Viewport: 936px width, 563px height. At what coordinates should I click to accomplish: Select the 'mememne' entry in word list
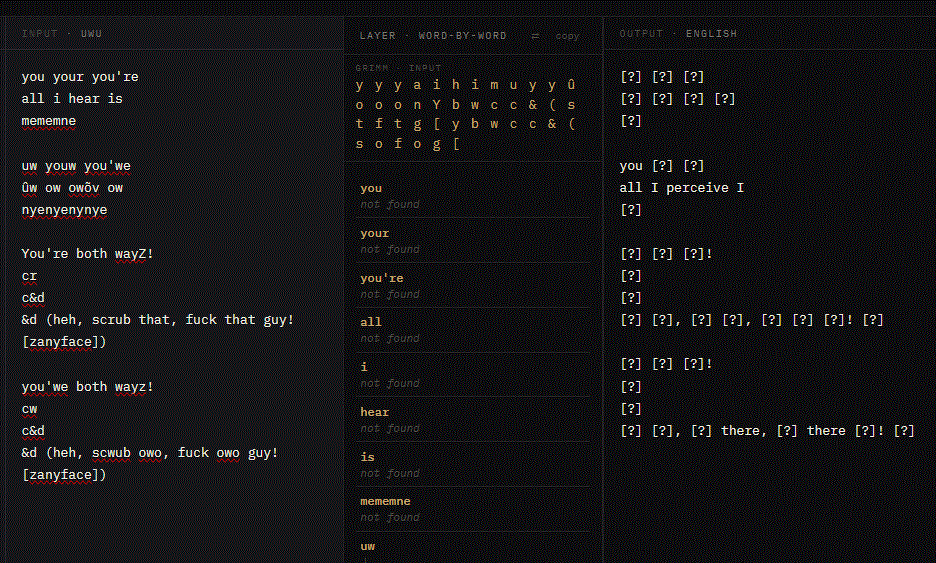pyautogui.click(x=385, y=501)
